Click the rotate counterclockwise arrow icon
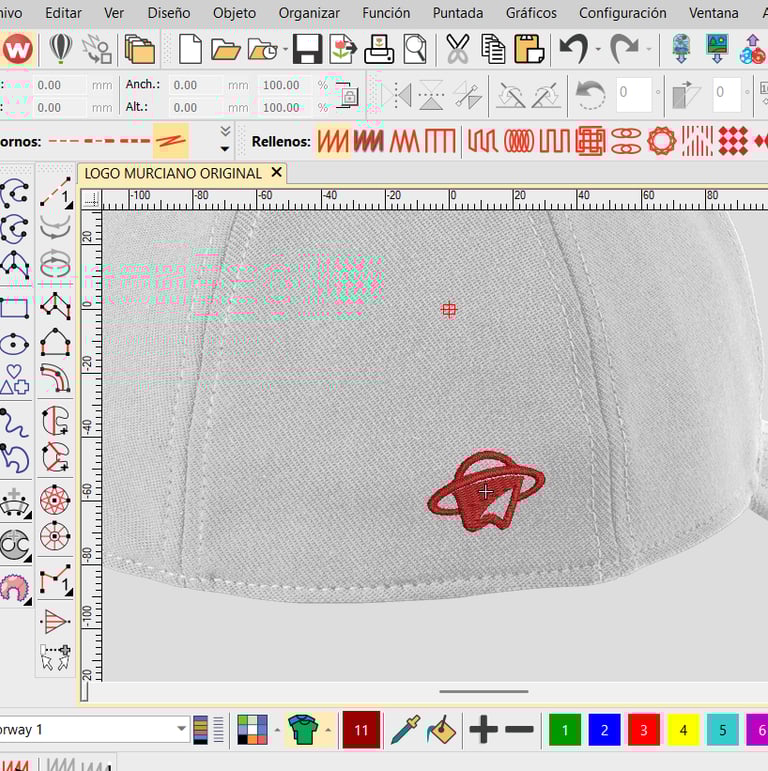Viewport: 768px width, 771px height. [x=591, y=95]
